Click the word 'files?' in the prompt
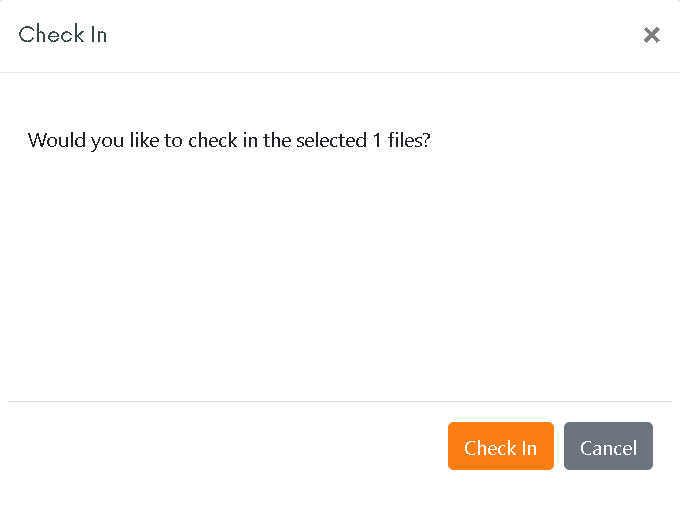 point(409,140)
